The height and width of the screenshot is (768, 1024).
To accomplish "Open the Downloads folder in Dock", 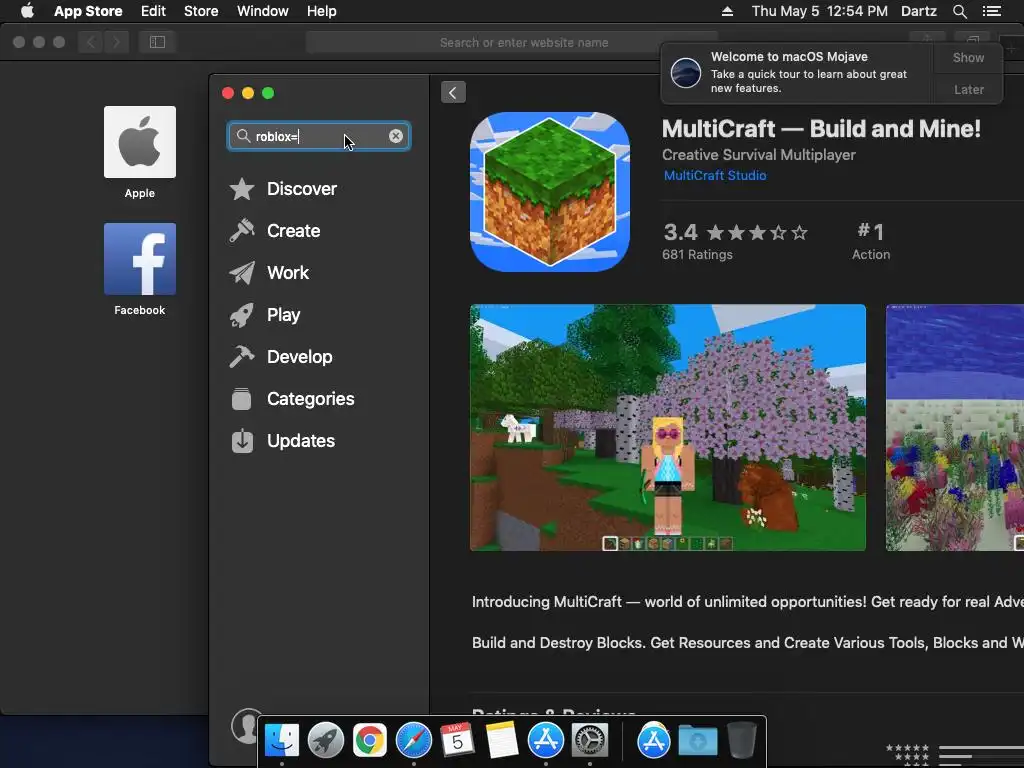I will (697, 741).
